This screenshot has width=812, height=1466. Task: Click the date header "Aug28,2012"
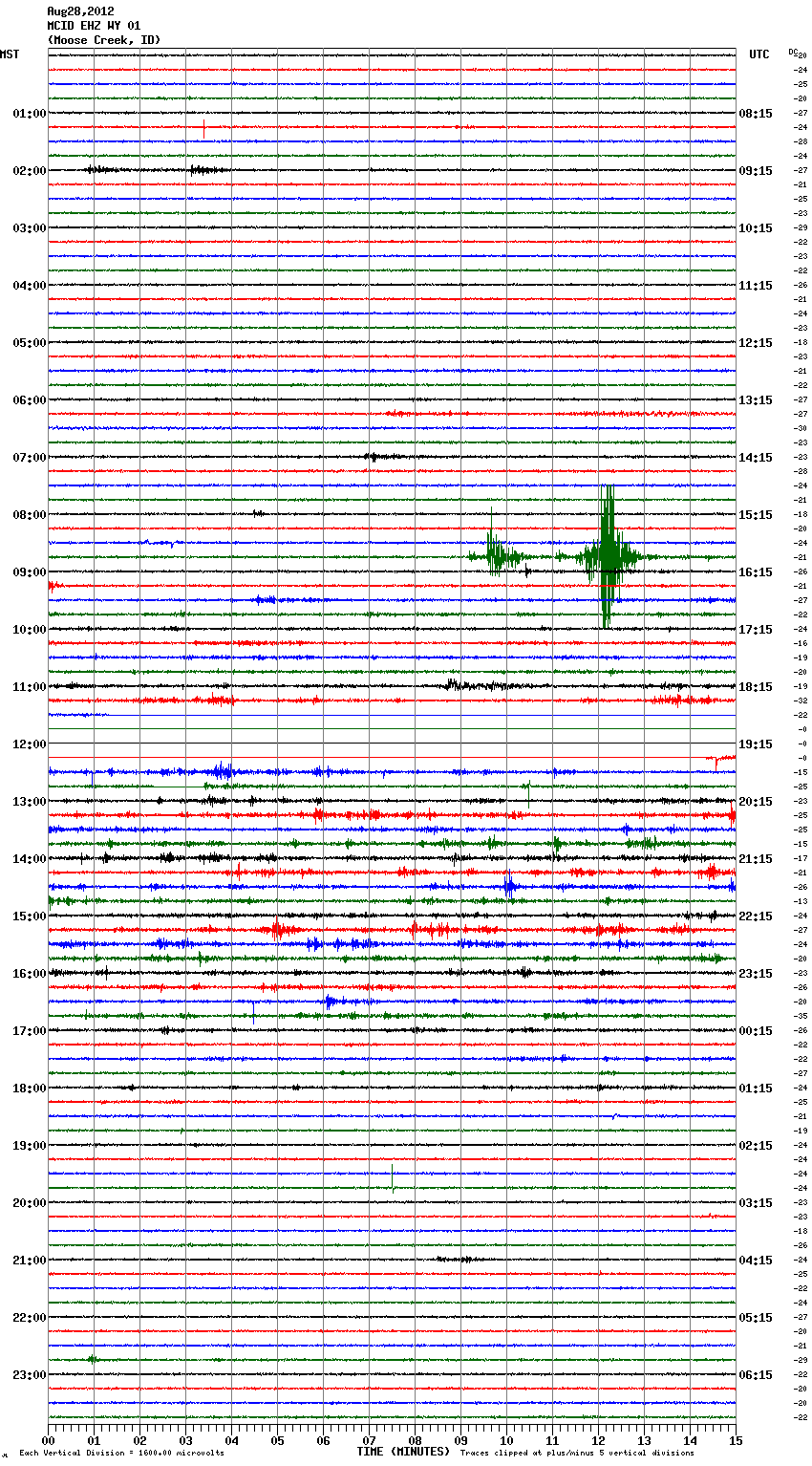pos(80,11)
